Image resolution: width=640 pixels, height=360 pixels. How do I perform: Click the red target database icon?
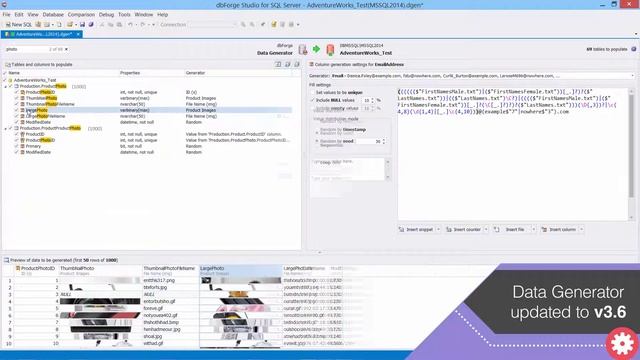pyautogui.click(x=330, y=50)
